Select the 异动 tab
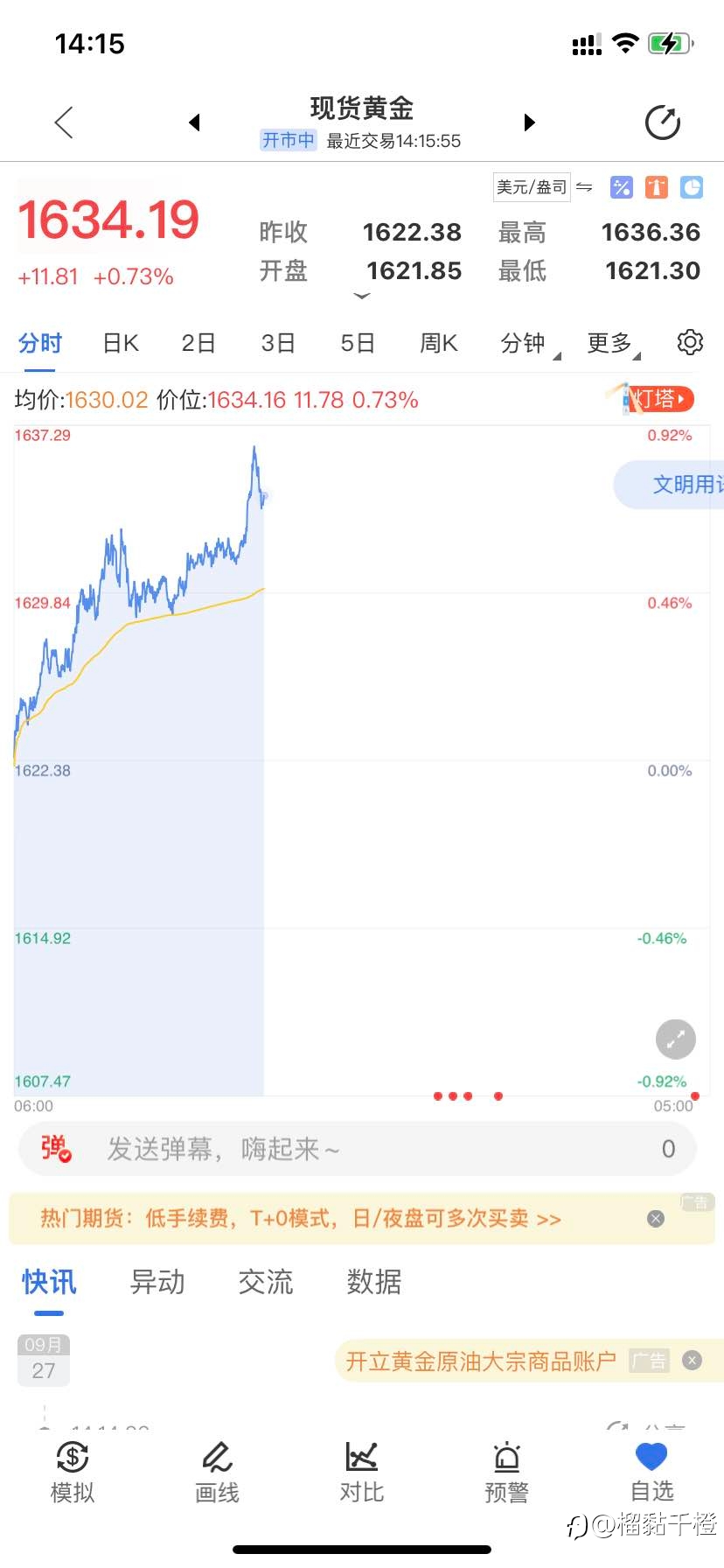The image size is (724, 1568). [x=157, y=1282]
